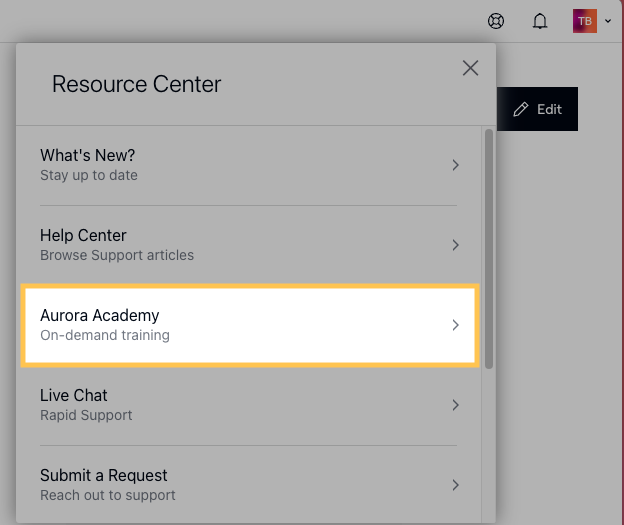Click the Resource Center scrollbar thumb

489,249
